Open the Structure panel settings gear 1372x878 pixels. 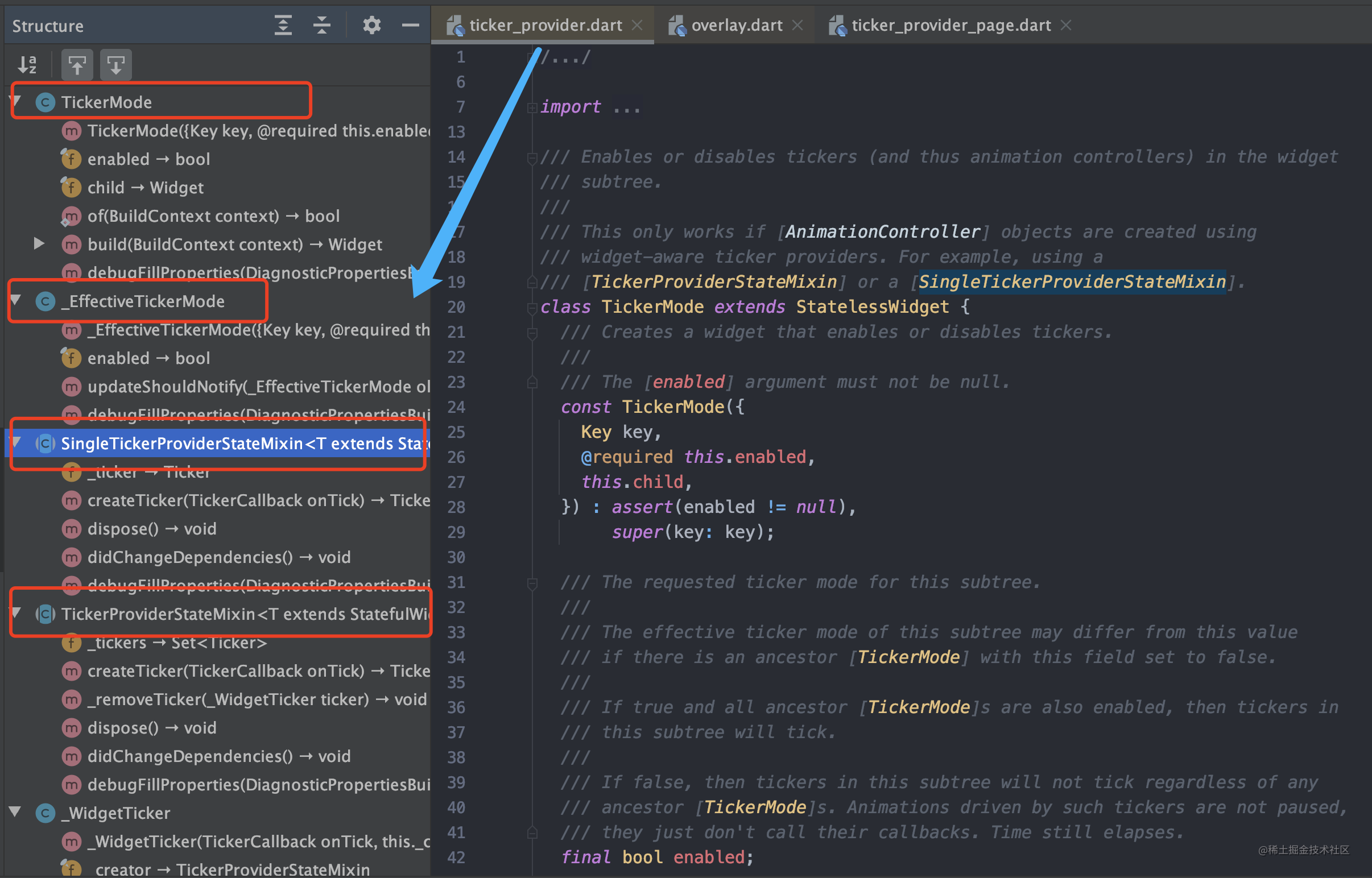pyautogui.click(x=372, y=25)
